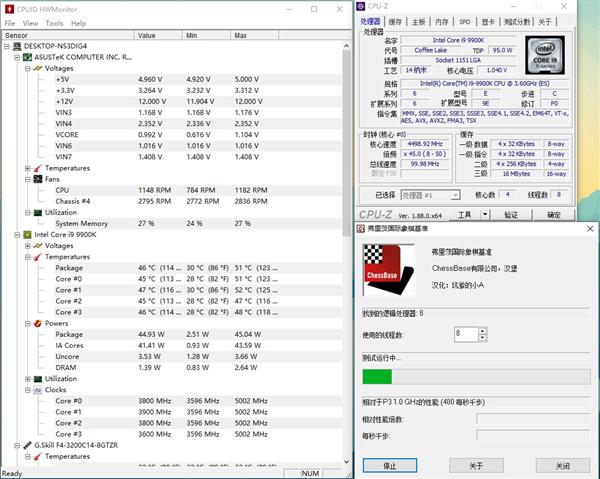Switch to the 内存 tab in CPU-Z
This screenshot has width=600, height=479.
click(x=443, y=20)
